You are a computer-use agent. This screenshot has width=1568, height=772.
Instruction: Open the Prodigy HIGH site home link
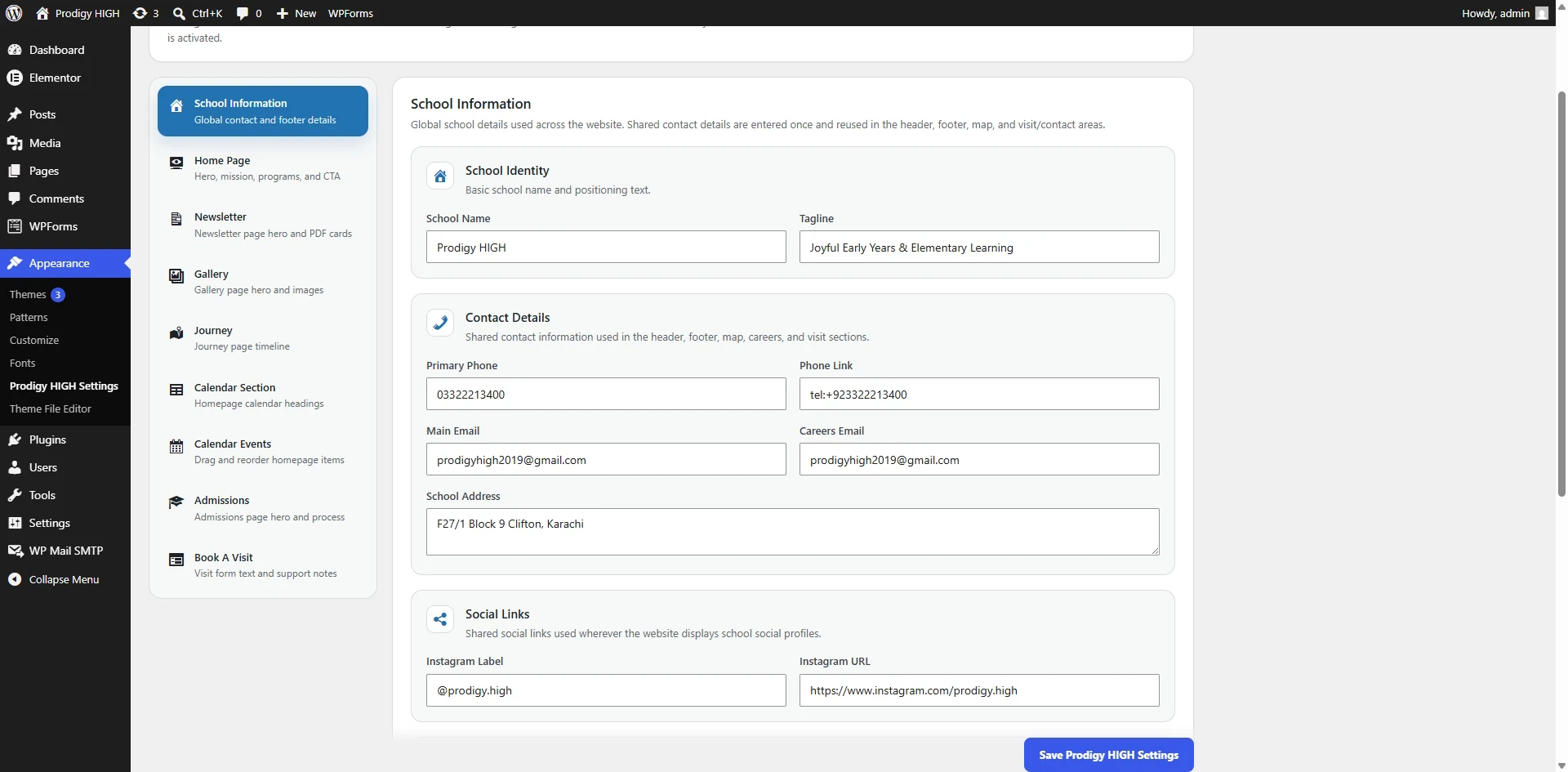point(78,13)
